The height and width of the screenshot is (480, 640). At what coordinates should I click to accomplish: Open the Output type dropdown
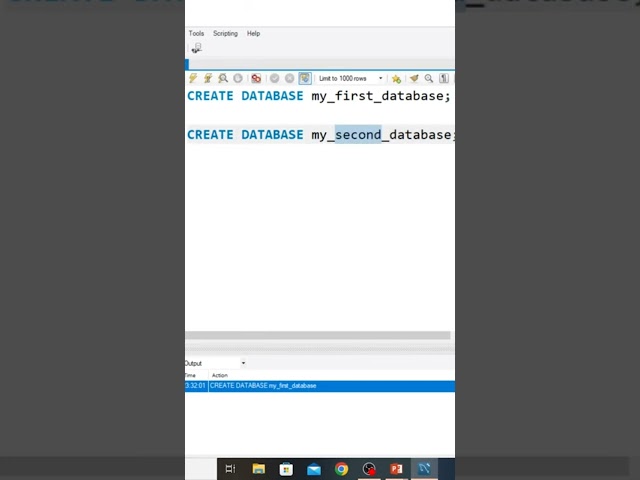(x=215, y=363)
